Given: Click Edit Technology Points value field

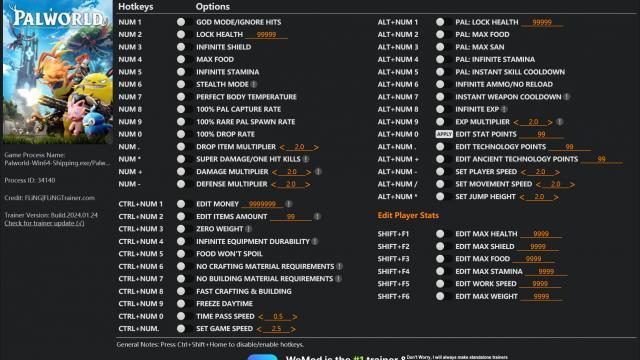Looking at the screenshot, I should tap(569, 147).
